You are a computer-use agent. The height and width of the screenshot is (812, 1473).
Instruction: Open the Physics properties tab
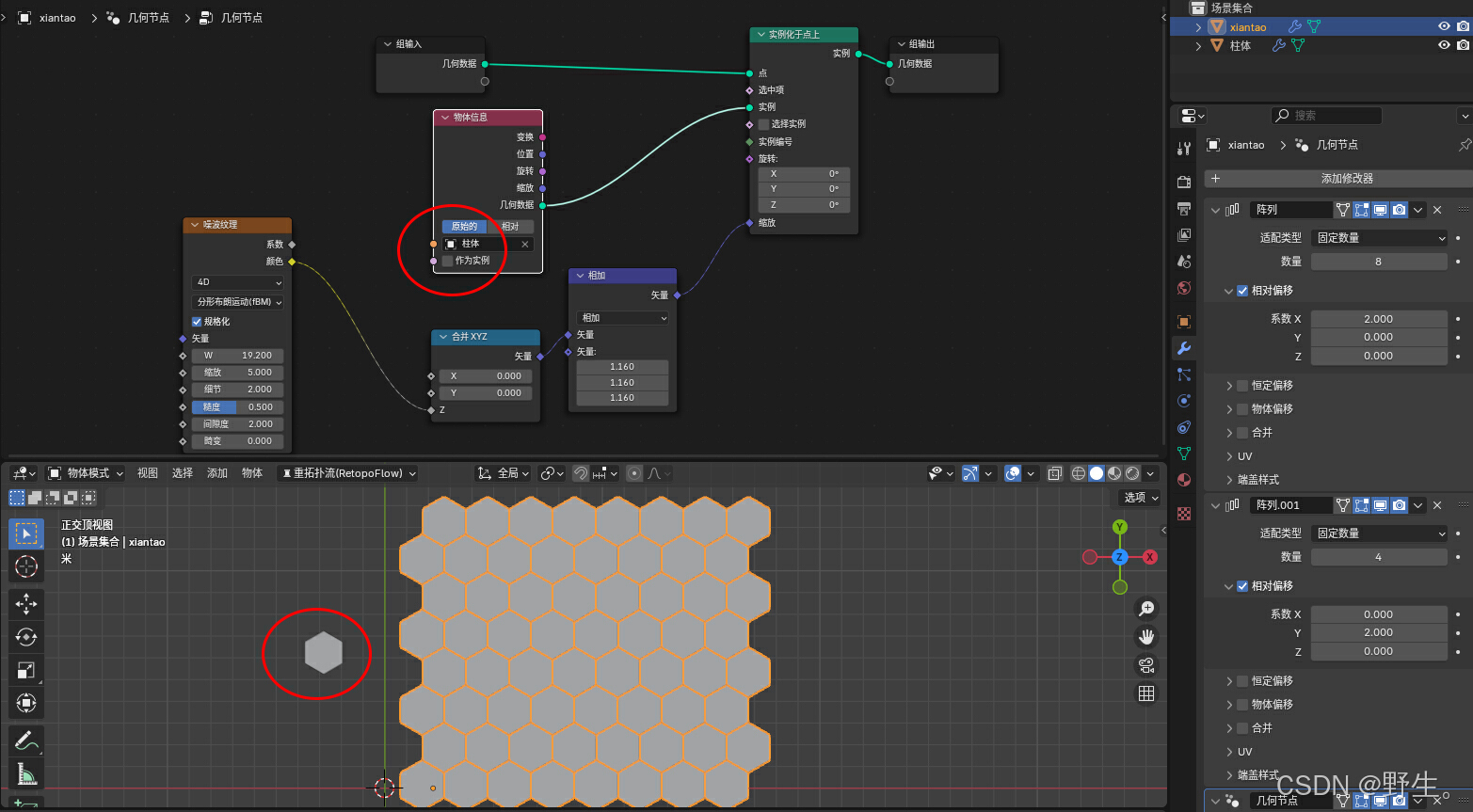point(1184,401)
